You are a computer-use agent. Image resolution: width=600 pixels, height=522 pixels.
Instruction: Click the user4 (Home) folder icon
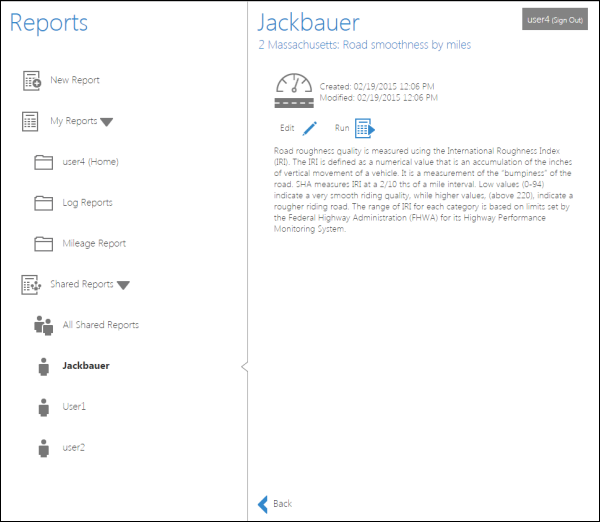pyautogui.click(x=43, y=163)
